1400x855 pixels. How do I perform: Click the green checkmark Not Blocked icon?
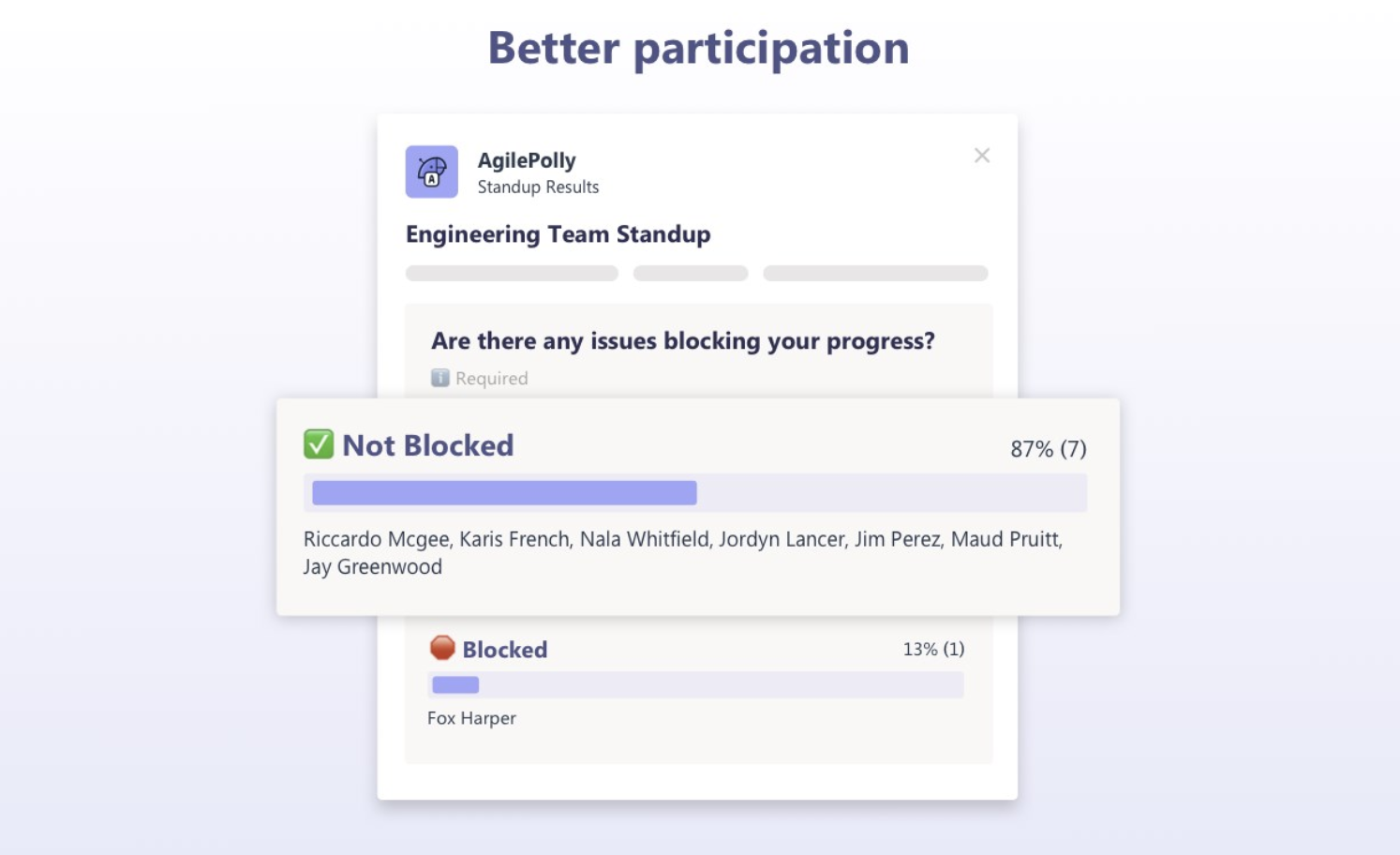pyautogui.click(x=319, y=444)
